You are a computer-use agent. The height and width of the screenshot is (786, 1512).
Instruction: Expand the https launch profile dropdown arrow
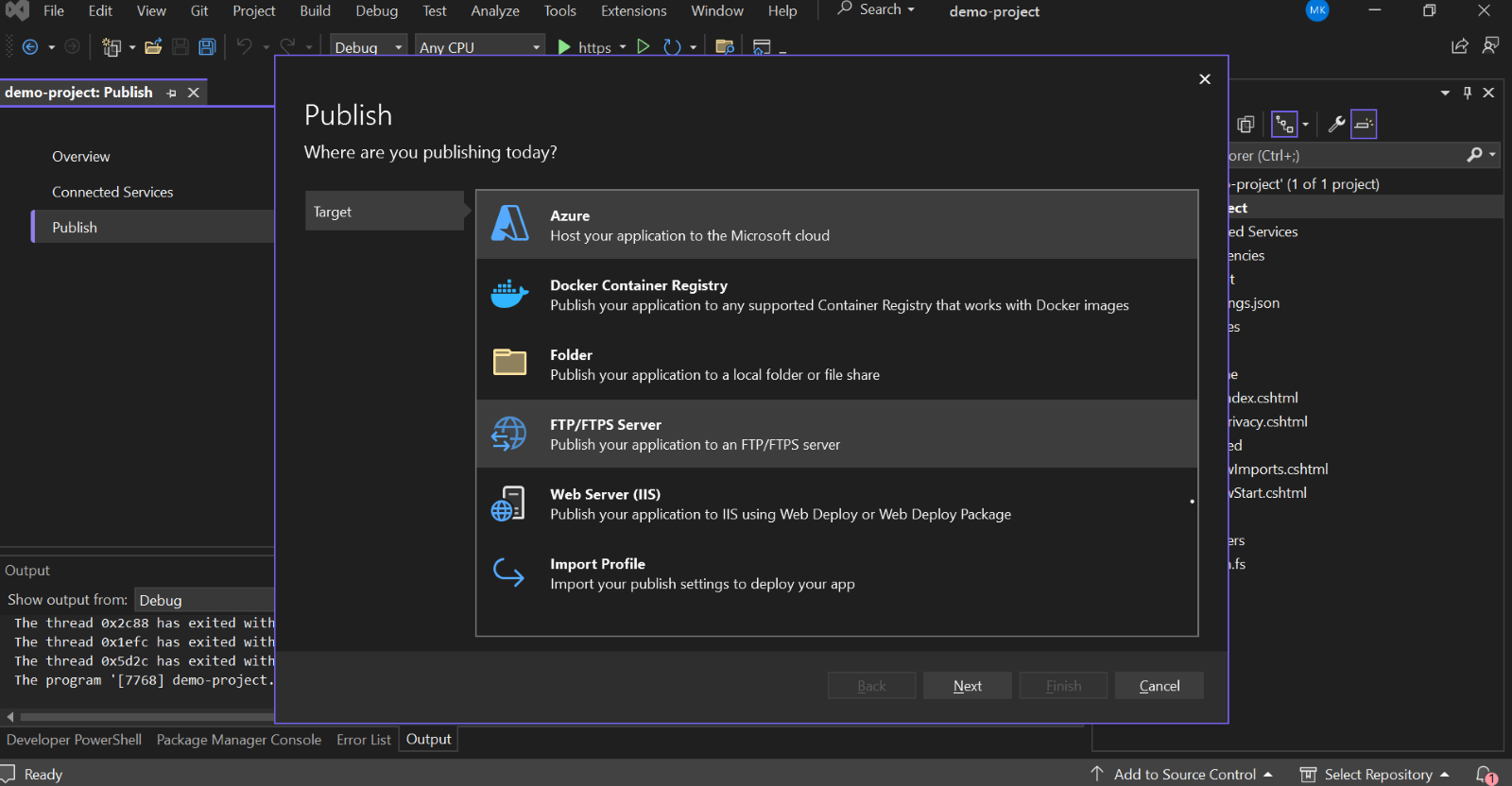pyautogui.click(x=623, y=46)
